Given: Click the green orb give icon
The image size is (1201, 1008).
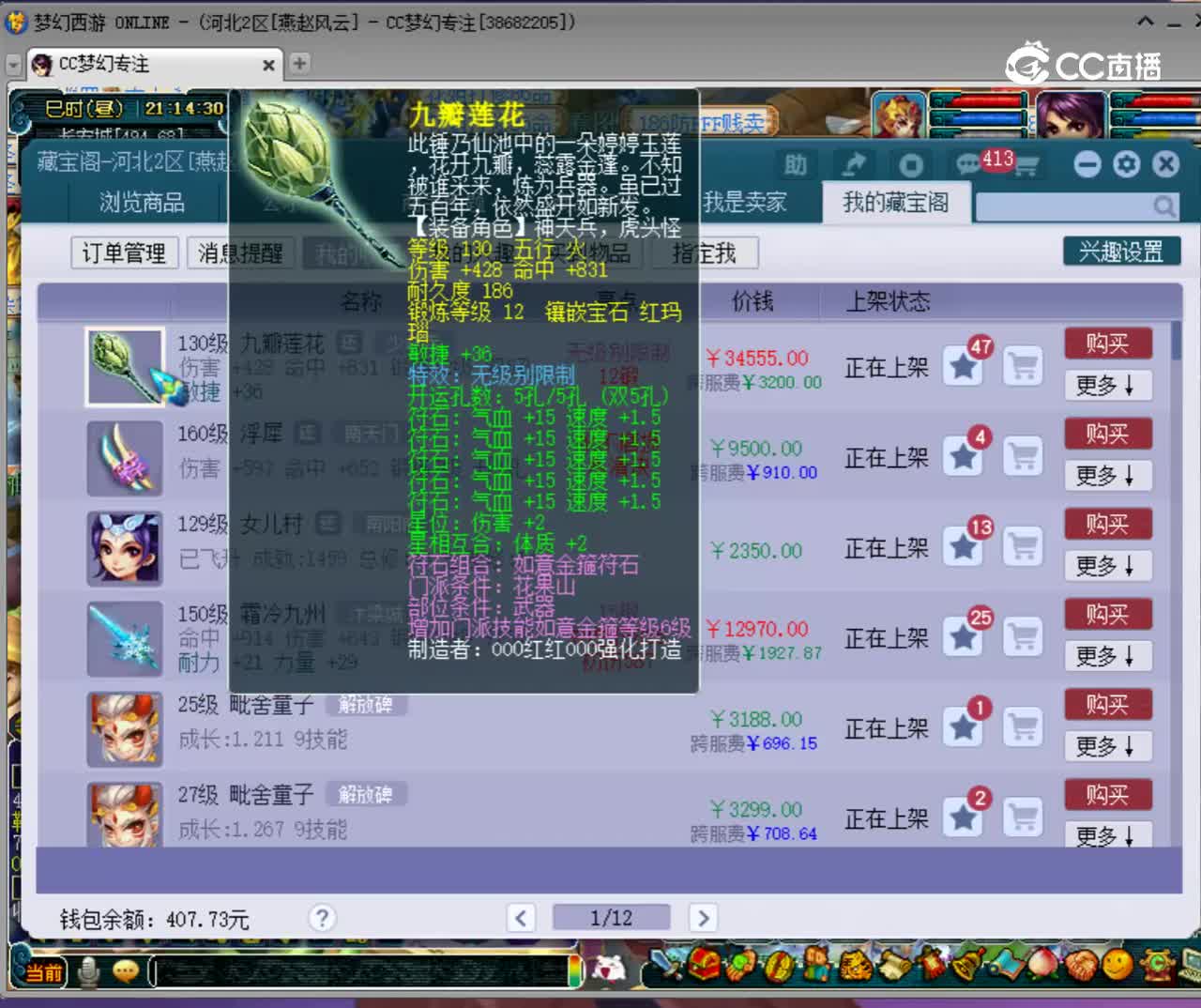Looking at the screenshot, I should coord(740,966).
